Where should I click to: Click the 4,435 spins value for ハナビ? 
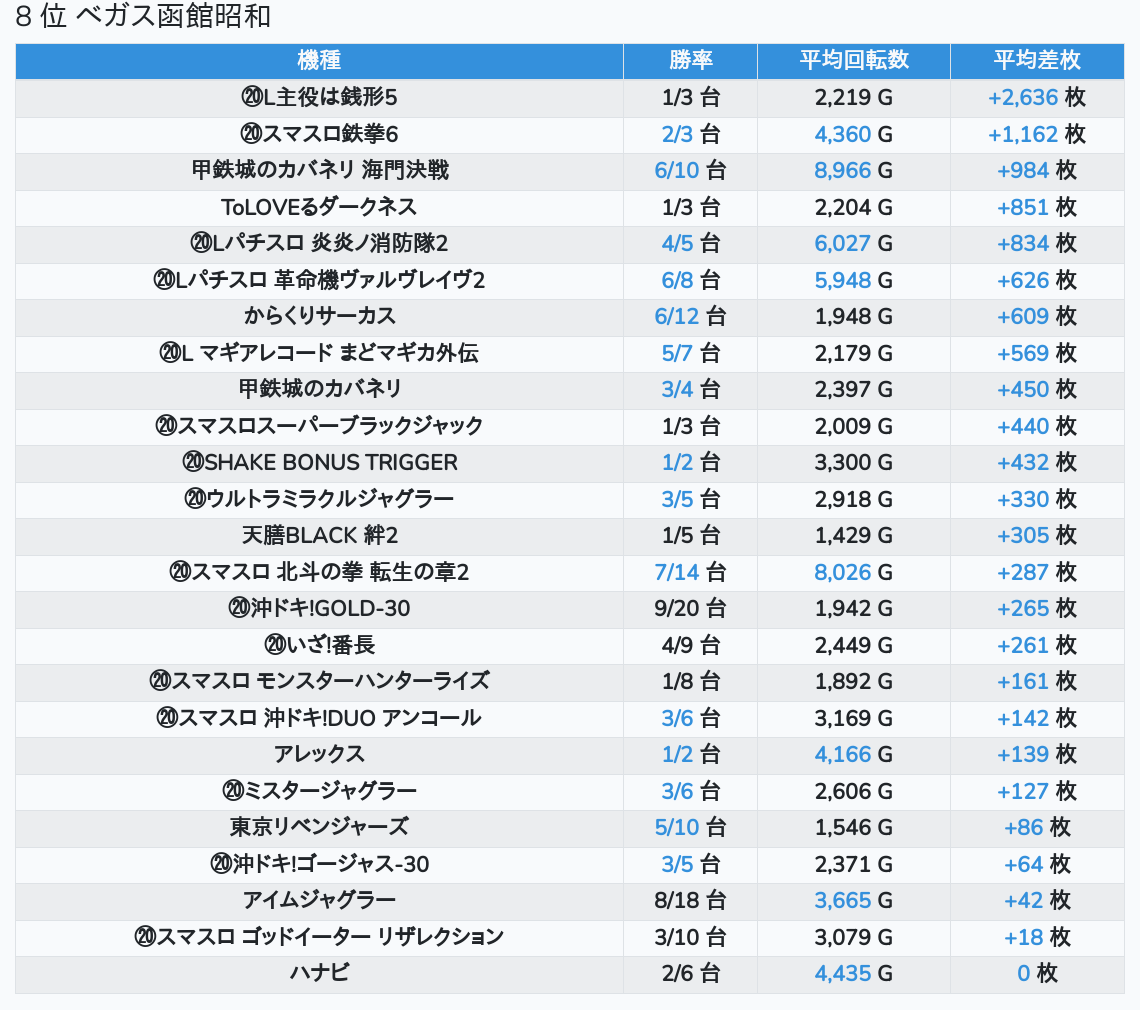click(x=842, y=973)
